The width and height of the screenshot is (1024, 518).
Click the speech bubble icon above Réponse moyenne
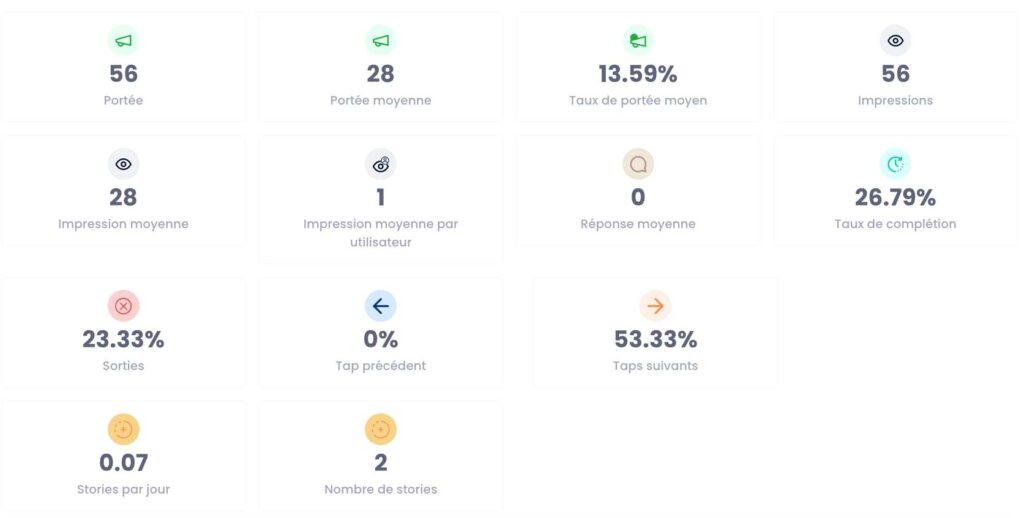click(638, 164)
